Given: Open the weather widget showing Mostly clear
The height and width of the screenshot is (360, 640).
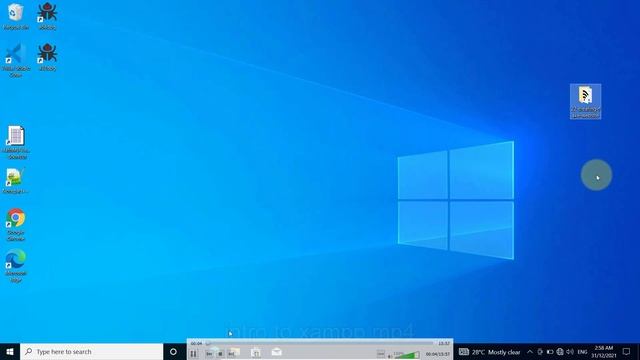Looking at the screenshot, I should click(496, 352).
